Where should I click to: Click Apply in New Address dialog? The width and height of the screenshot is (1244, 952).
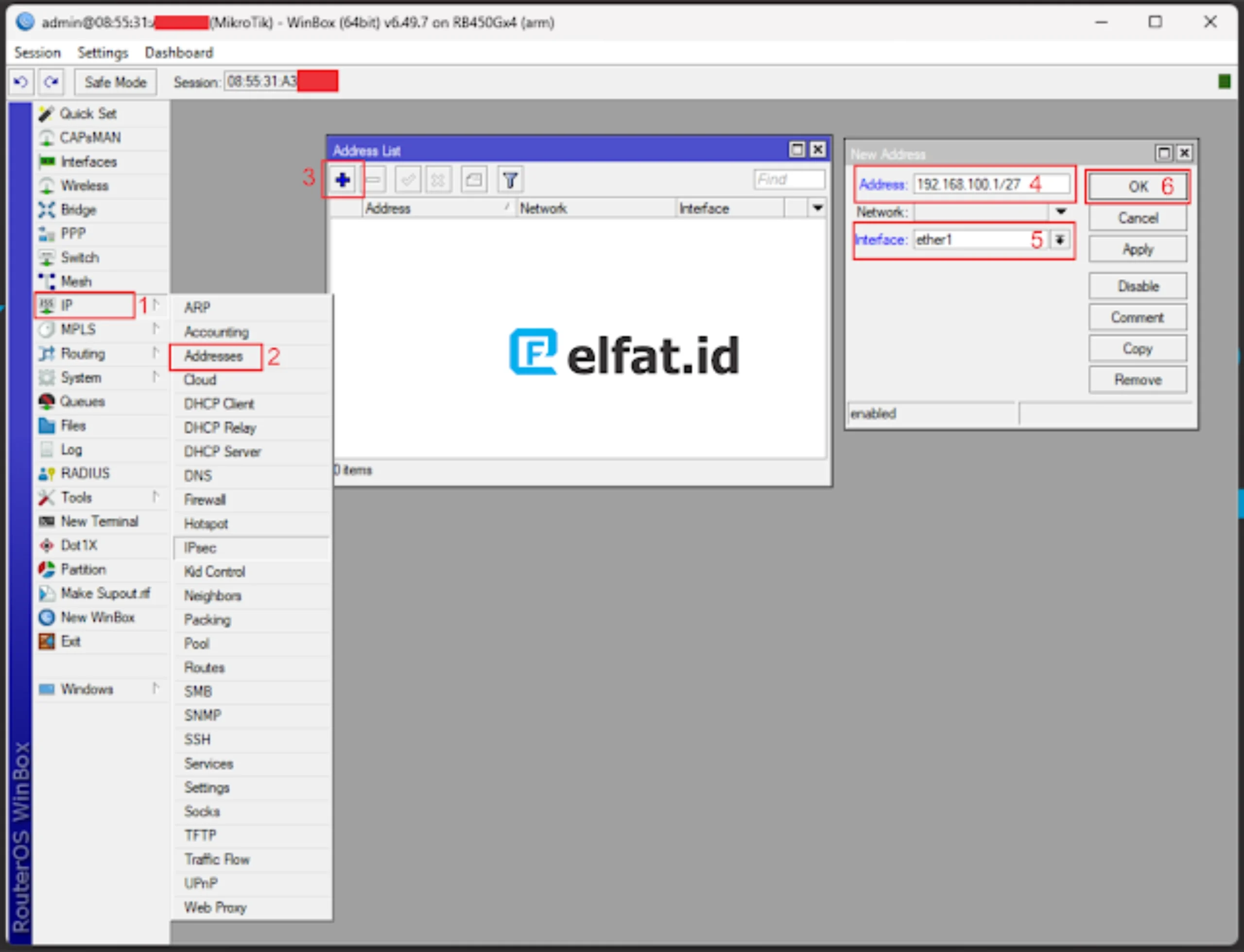coord(1138,249)
